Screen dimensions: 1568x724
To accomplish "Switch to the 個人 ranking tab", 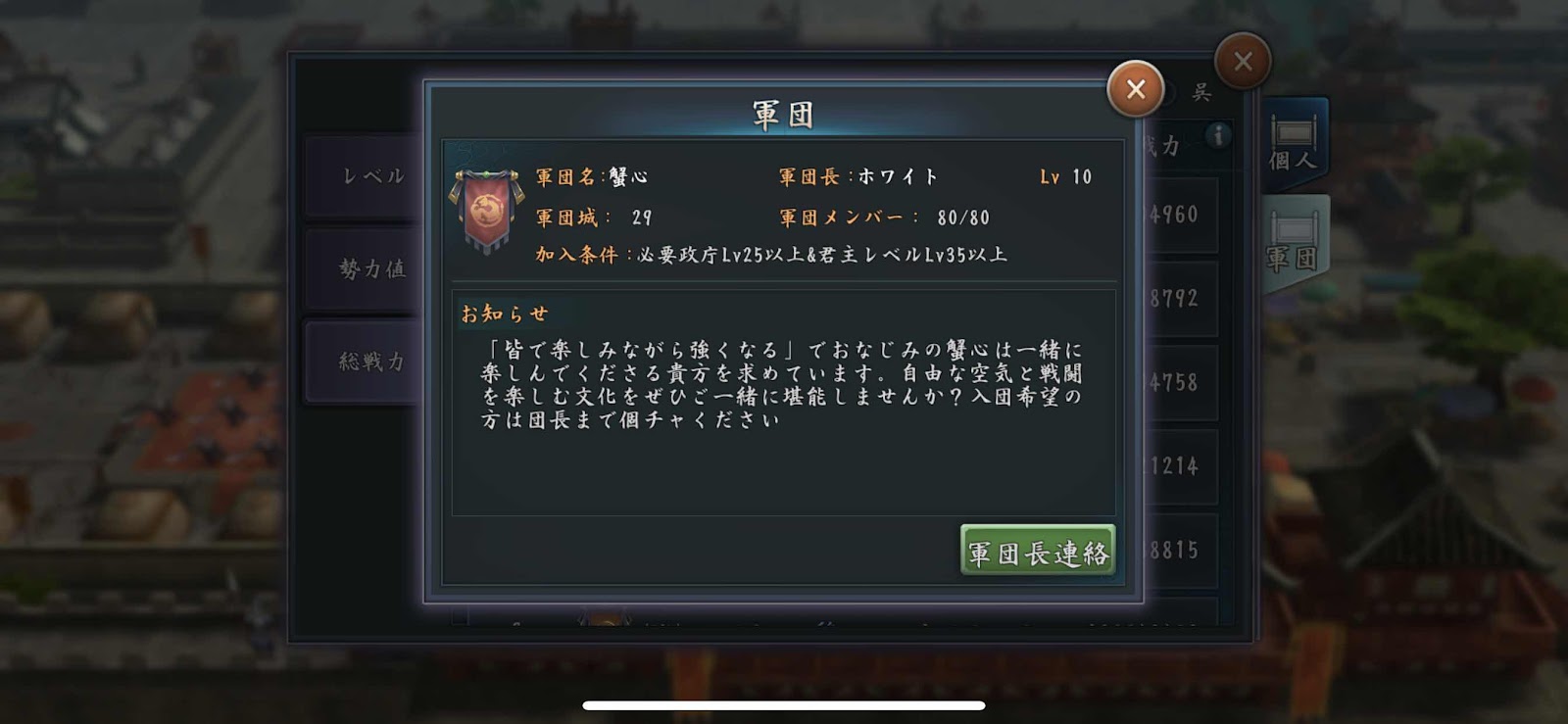I will point(1294,144).
